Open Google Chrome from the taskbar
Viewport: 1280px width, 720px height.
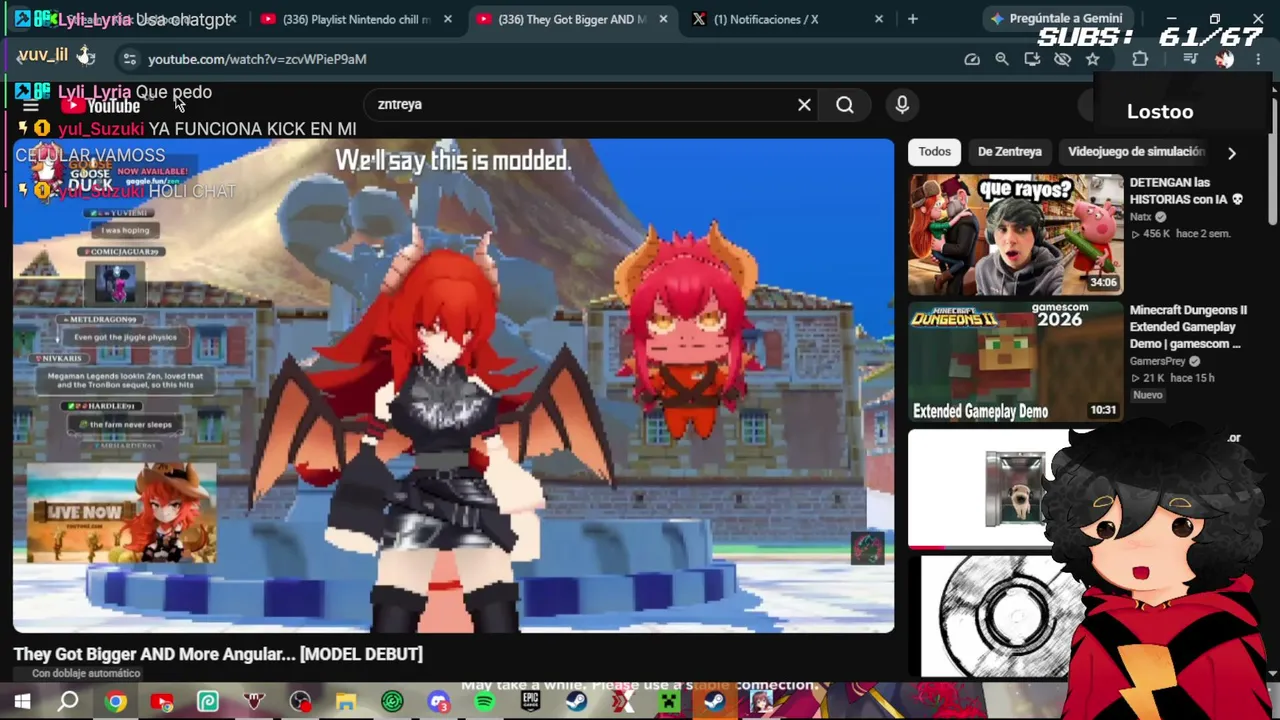tap(116, 702)
